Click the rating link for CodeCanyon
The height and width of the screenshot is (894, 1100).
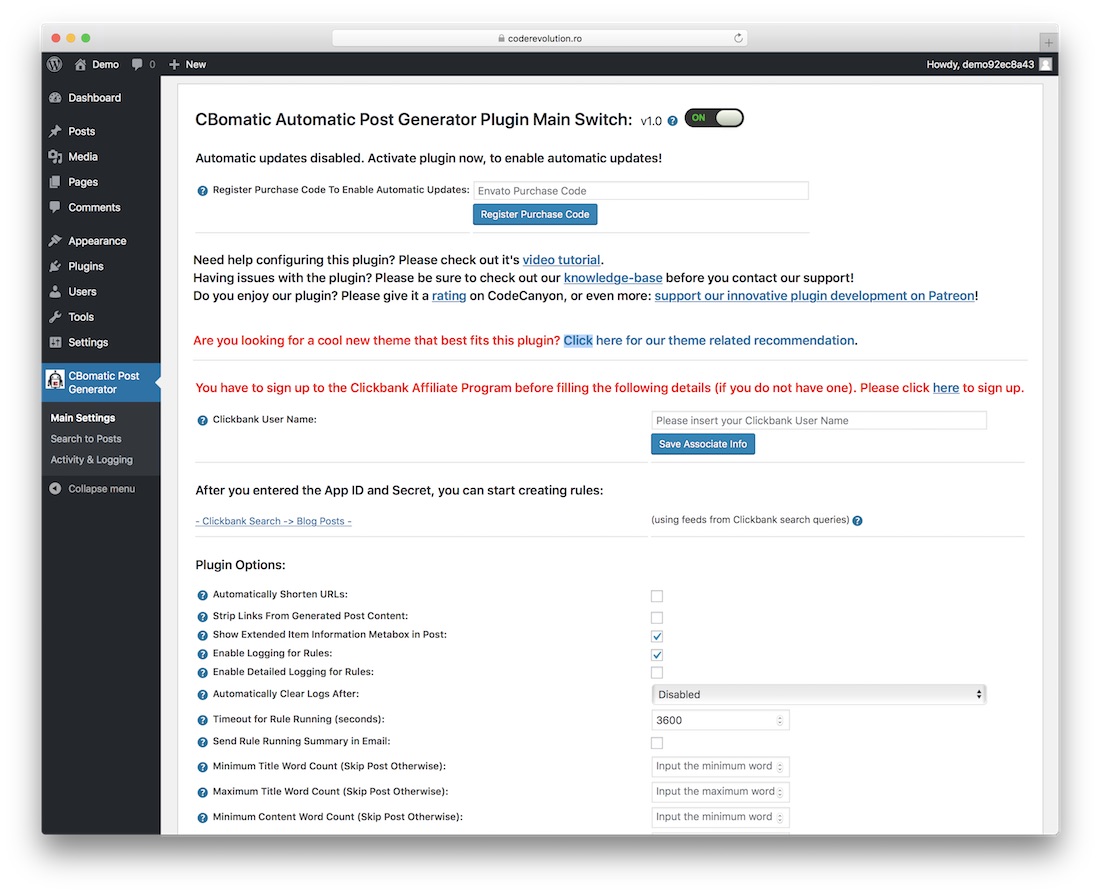449,295
